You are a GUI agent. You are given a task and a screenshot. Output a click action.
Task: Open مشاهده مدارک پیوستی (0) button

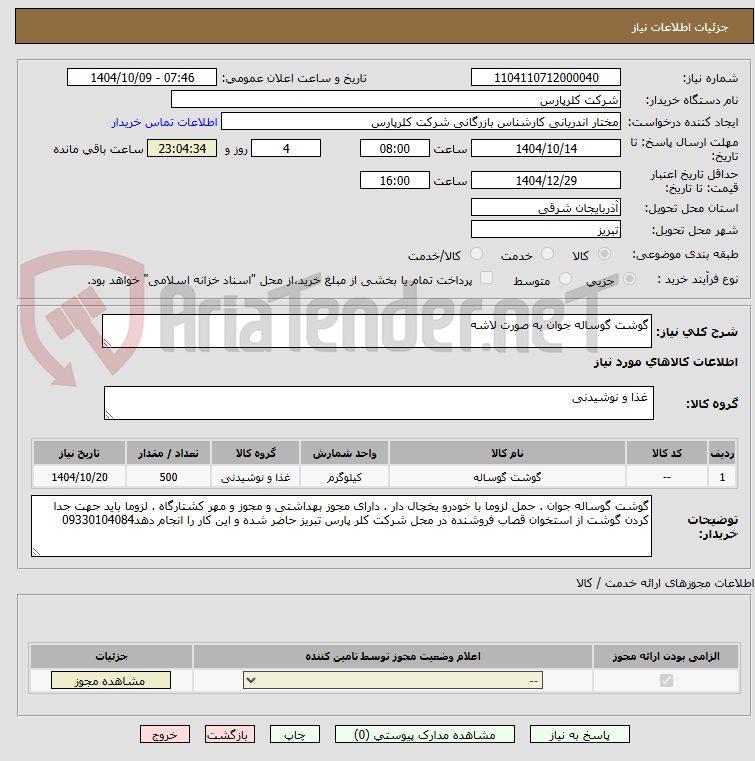425,734
